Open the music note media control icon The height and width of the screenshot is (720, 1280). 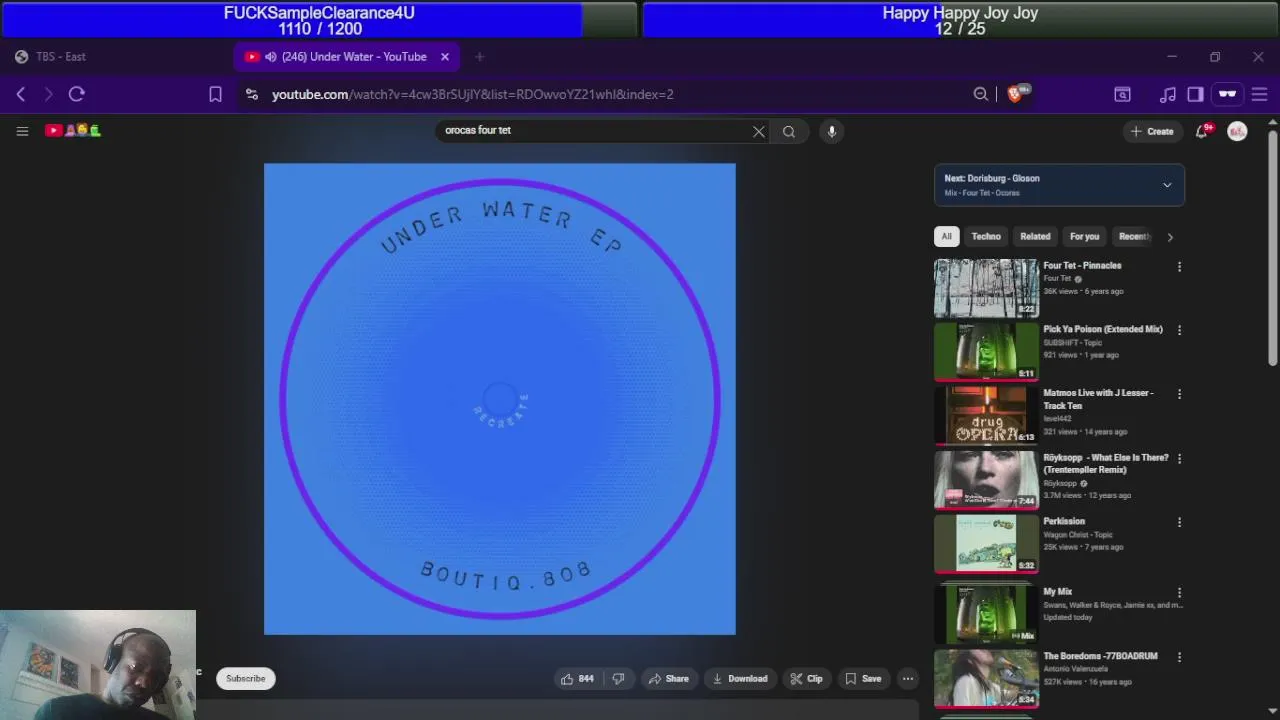click(x=1168, y=94)
